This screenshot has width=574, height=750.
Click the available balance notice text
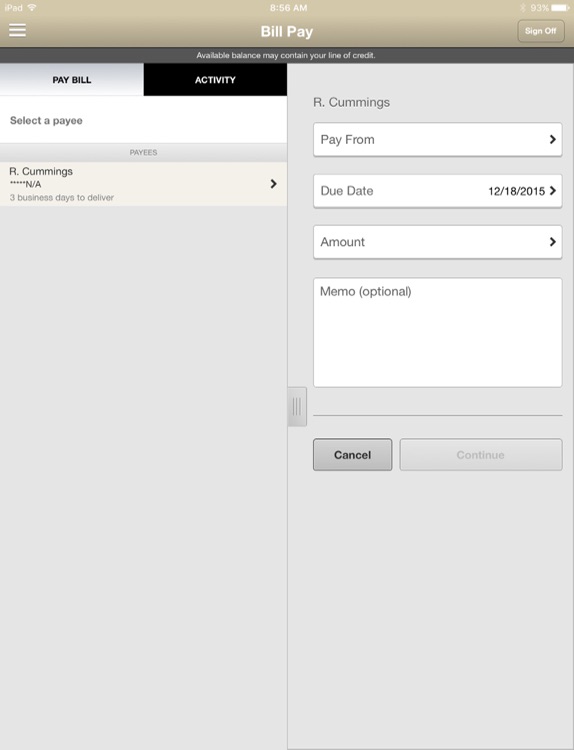pyautogui.click(x=286, y=55)
